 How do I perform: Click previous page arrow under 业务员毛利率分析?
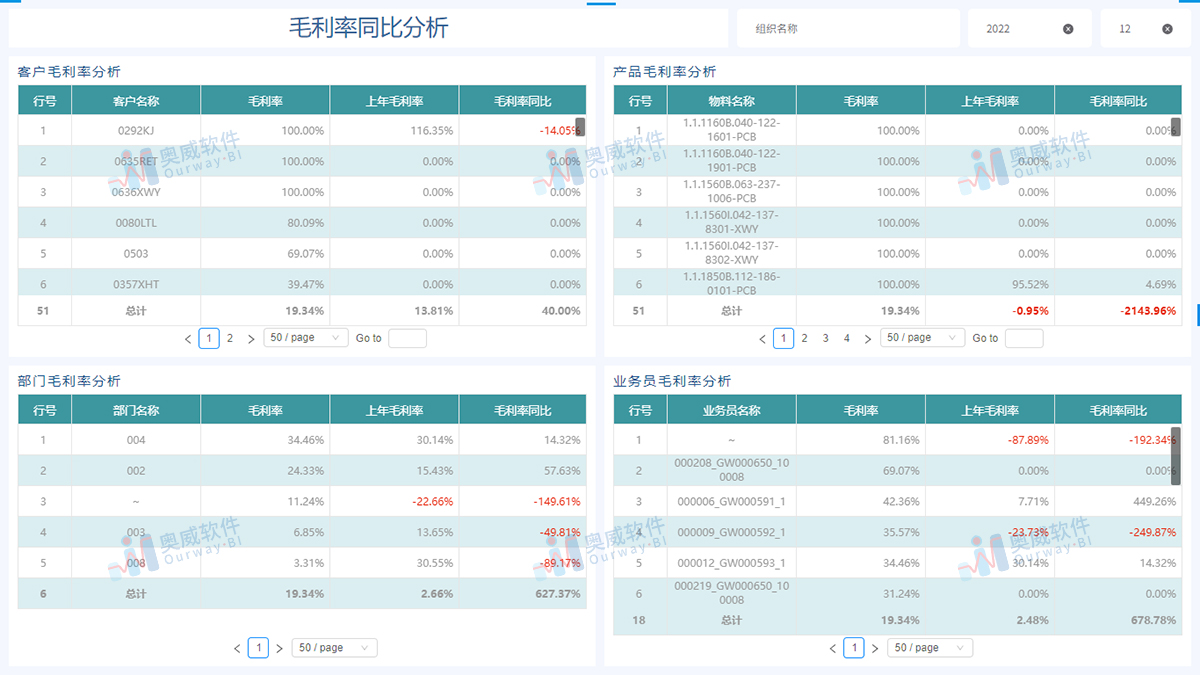click(x=833, y=647)
